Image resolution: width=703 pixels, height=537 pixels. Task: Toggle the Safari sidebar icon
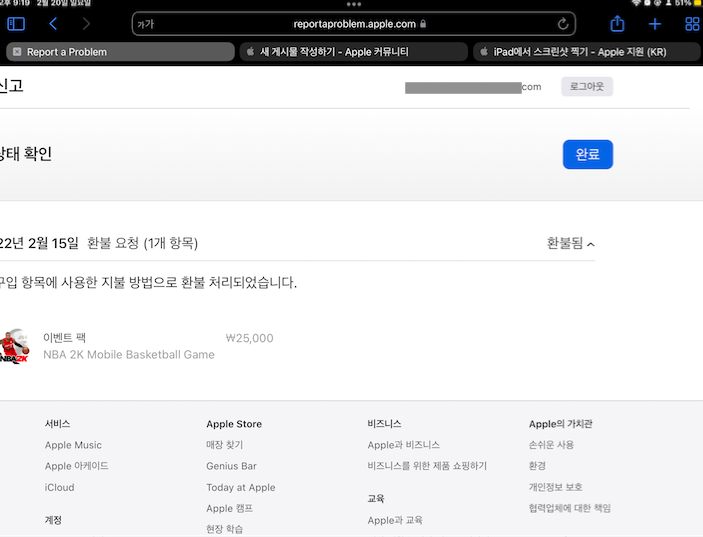16,24
